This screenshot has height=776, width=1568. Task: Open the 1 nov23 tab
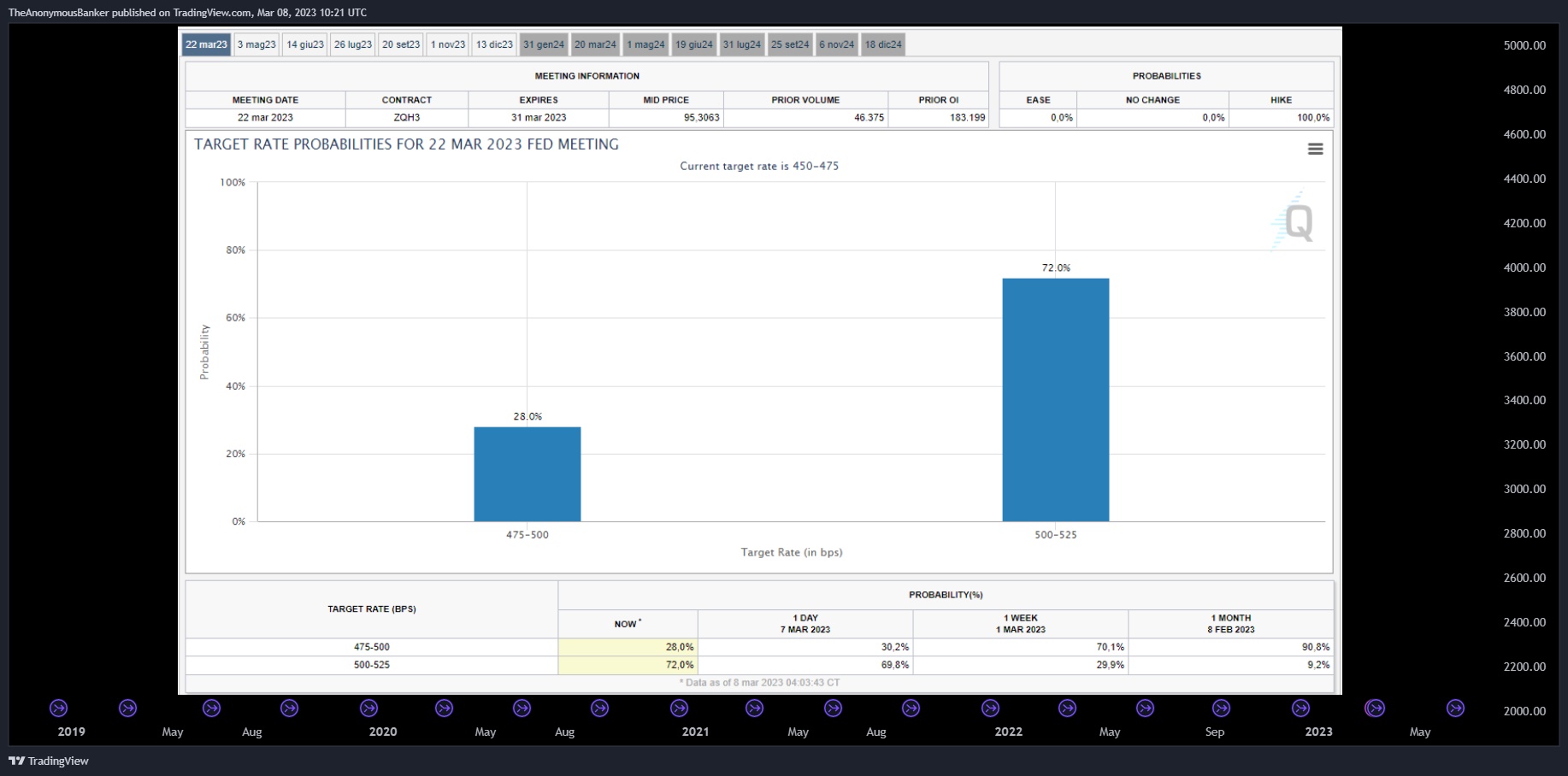click(x=448, y=44)
